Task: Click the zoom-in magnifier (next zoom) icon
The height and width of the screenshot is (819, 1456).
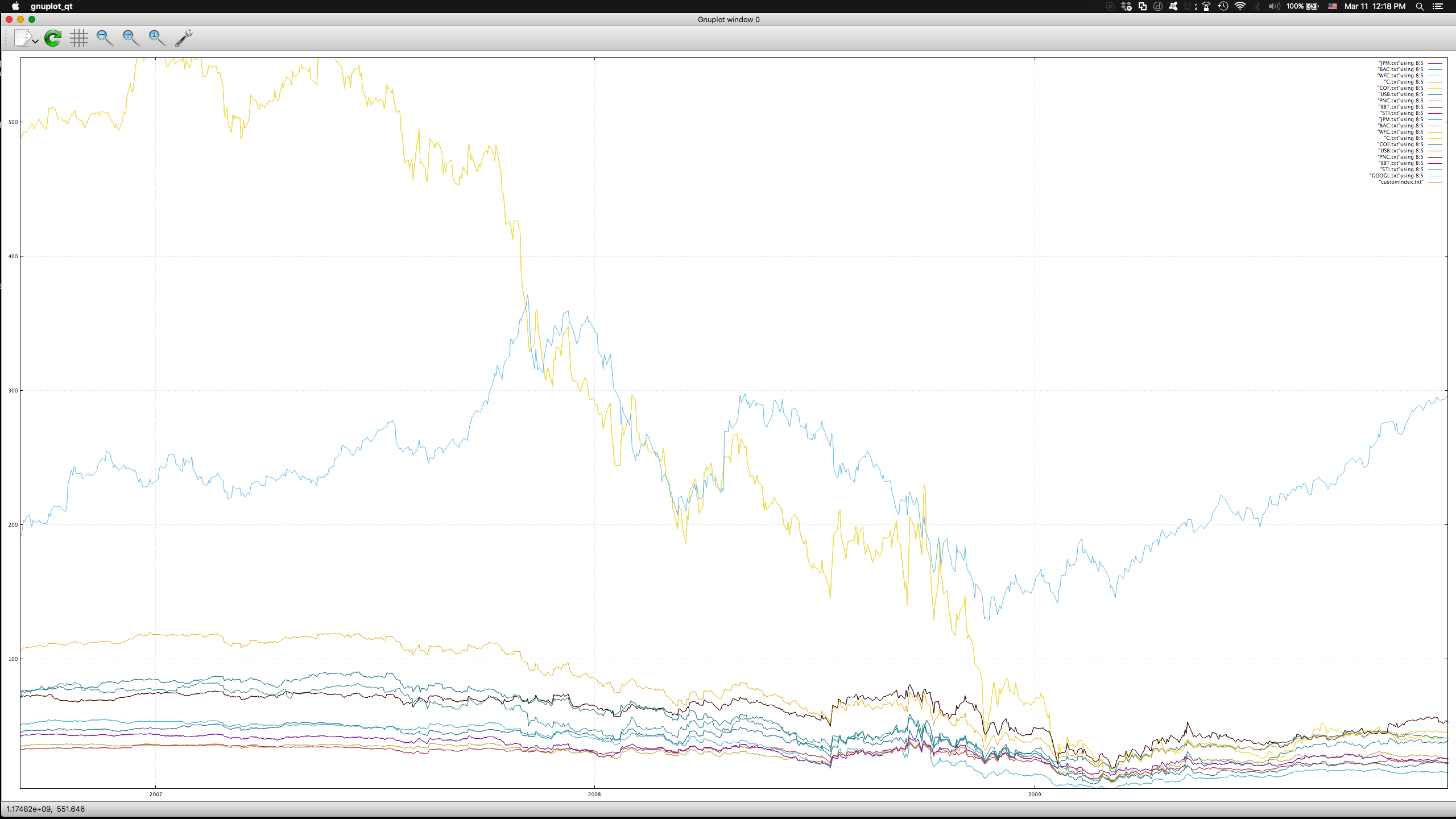Action: pyautogui.click(x=131, y=38)
